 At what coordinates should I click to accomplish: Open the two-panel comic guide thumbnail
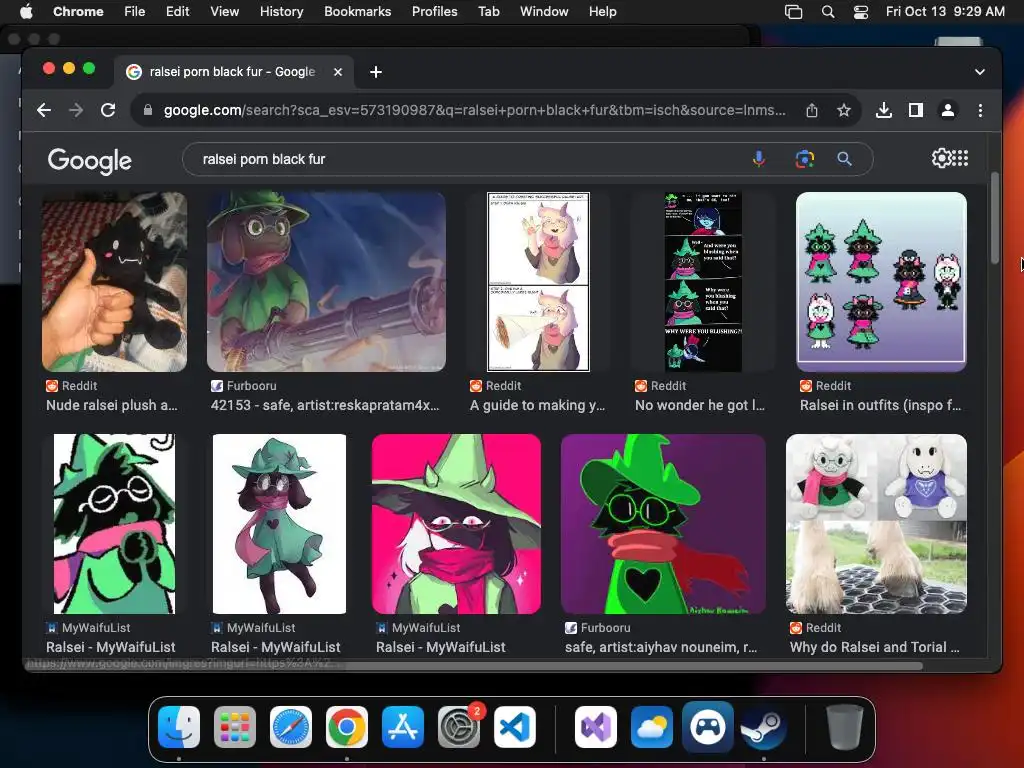(x=538, y=281)
